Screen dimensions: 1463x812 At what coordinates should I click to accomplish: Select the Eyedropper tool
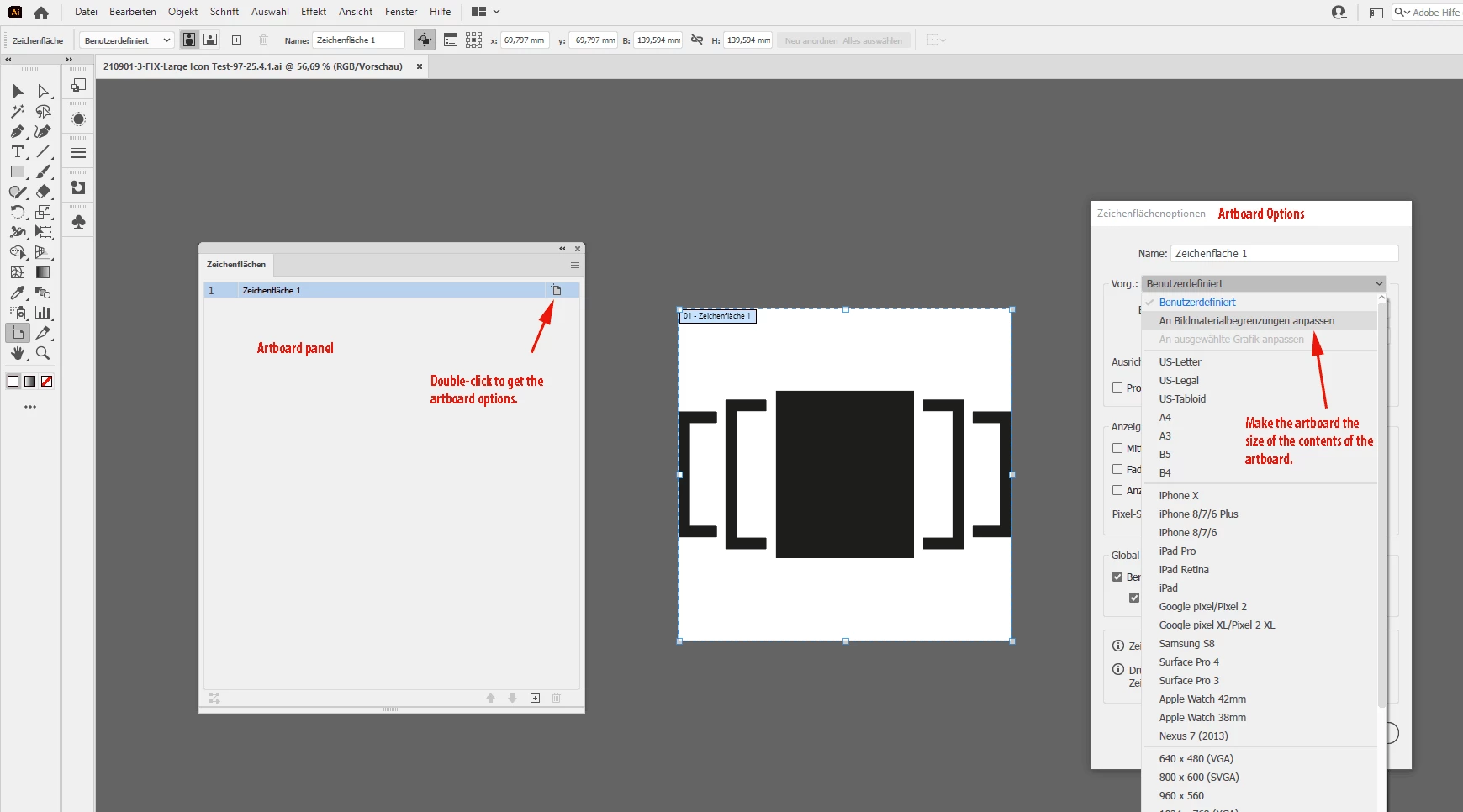pyautogui.click(x=17, y=293)
